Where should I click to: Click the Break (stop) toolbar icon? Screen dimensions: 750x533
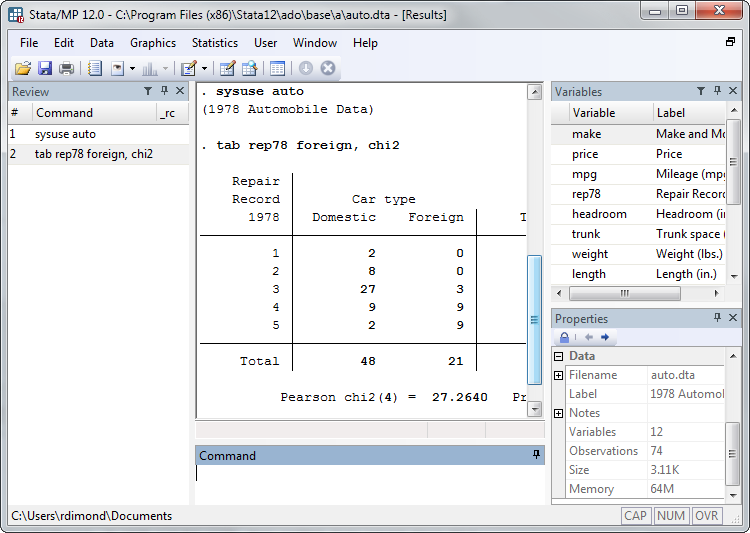point(327,69)
